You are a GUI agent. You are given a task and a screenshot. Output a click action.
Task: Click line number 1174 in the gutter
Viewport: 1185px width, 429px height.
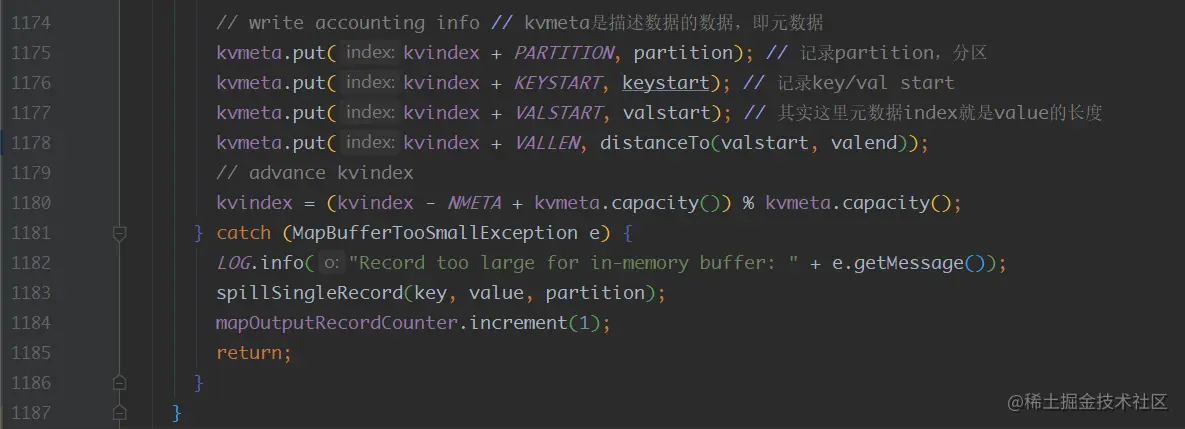pyautogui.click(x=31, y=23)
